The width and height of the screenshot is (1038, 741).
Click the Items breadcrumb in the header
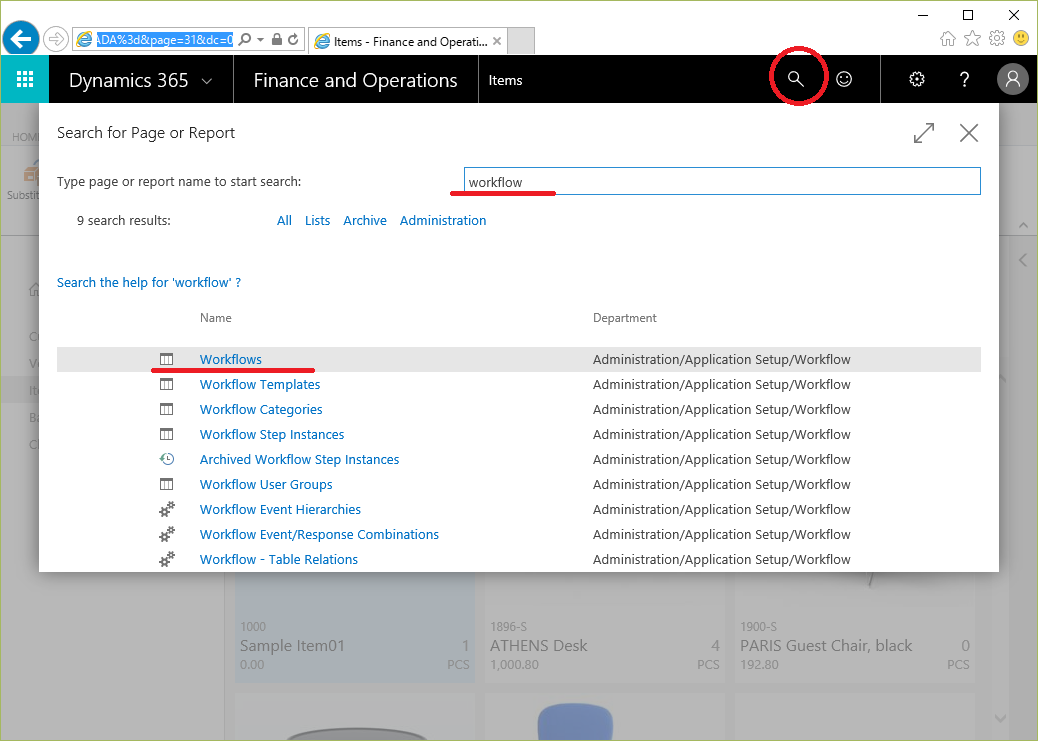[x=505, y=80]
